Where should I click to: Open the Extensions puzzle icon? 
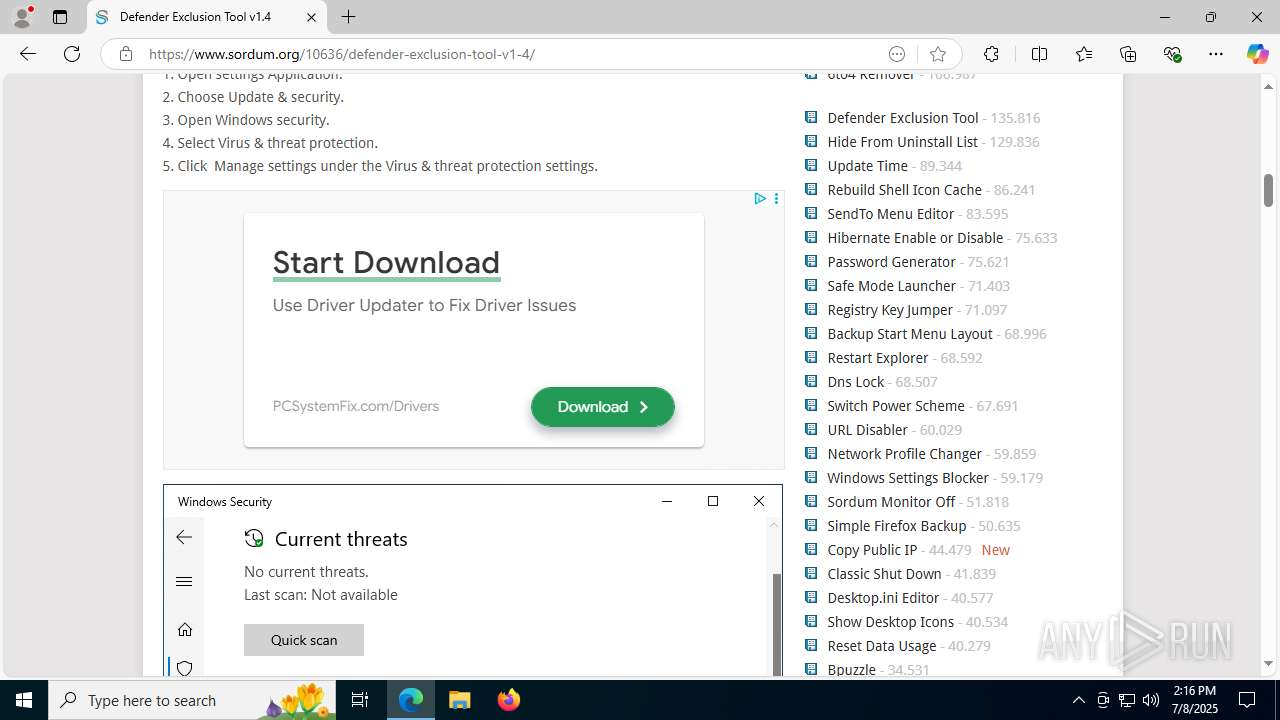point(991,54)
